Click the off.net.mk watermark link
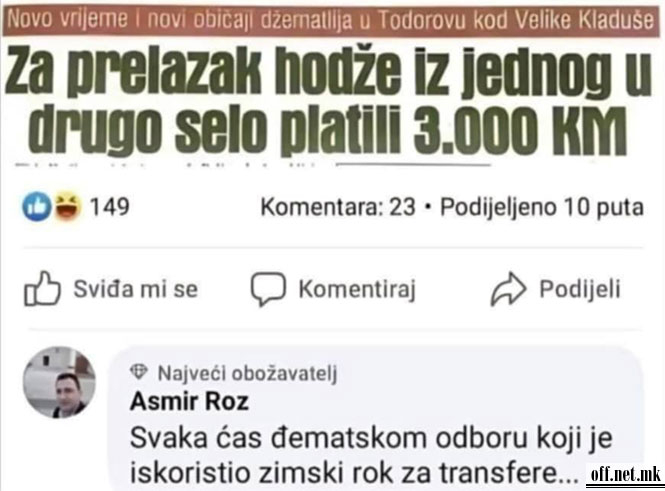Image resolution: width=665 pixels, height=491 pixels. [x=626, y=475]
